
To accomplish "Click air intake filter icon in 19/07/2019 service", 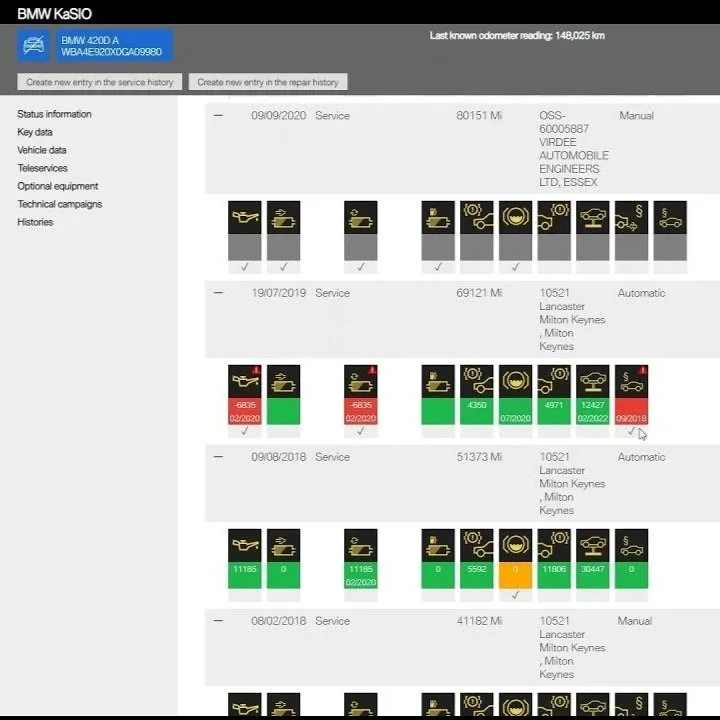I will coord(283,382).
